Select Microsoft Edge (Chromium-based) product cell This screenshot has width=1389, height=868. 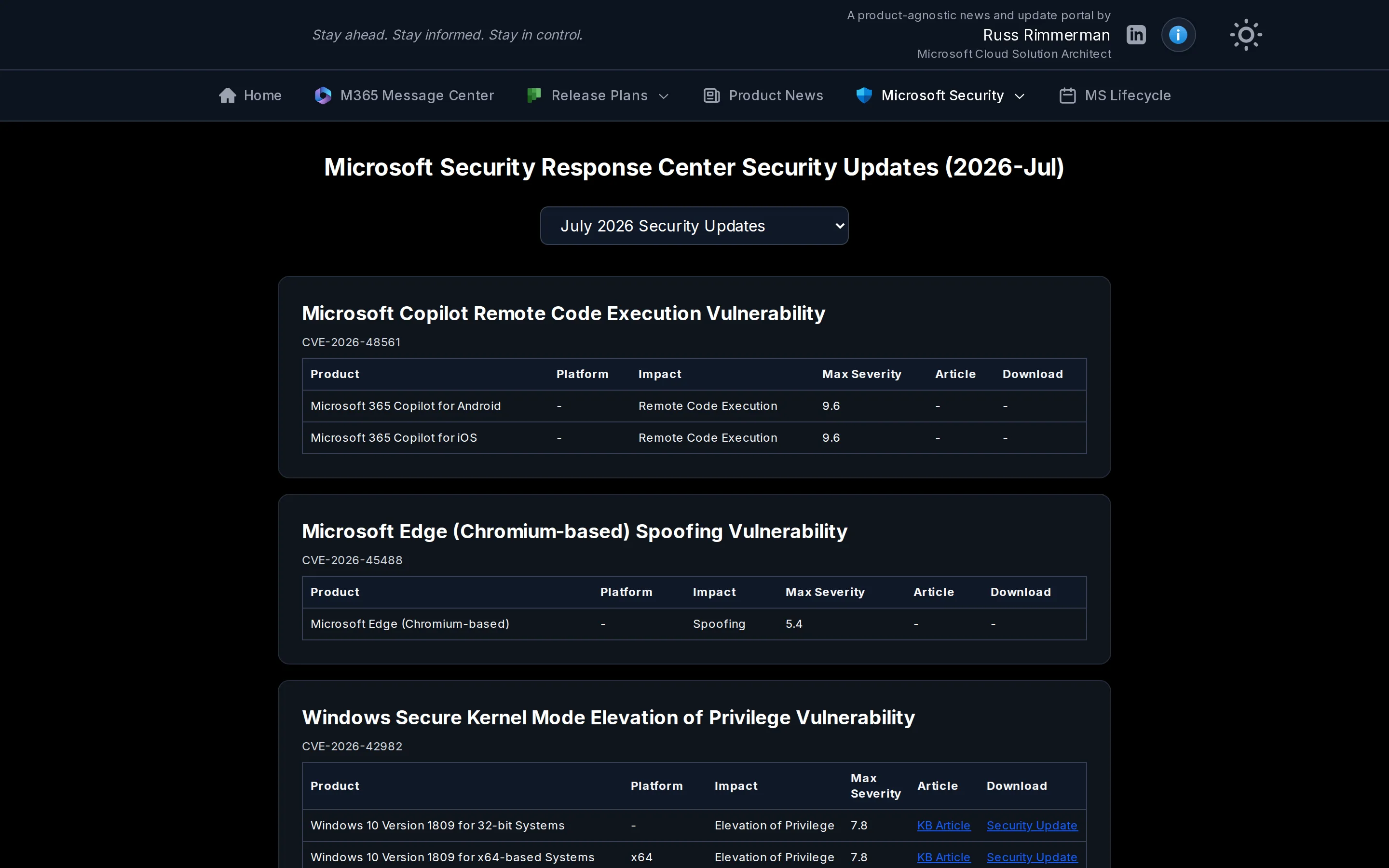point(410,624)
